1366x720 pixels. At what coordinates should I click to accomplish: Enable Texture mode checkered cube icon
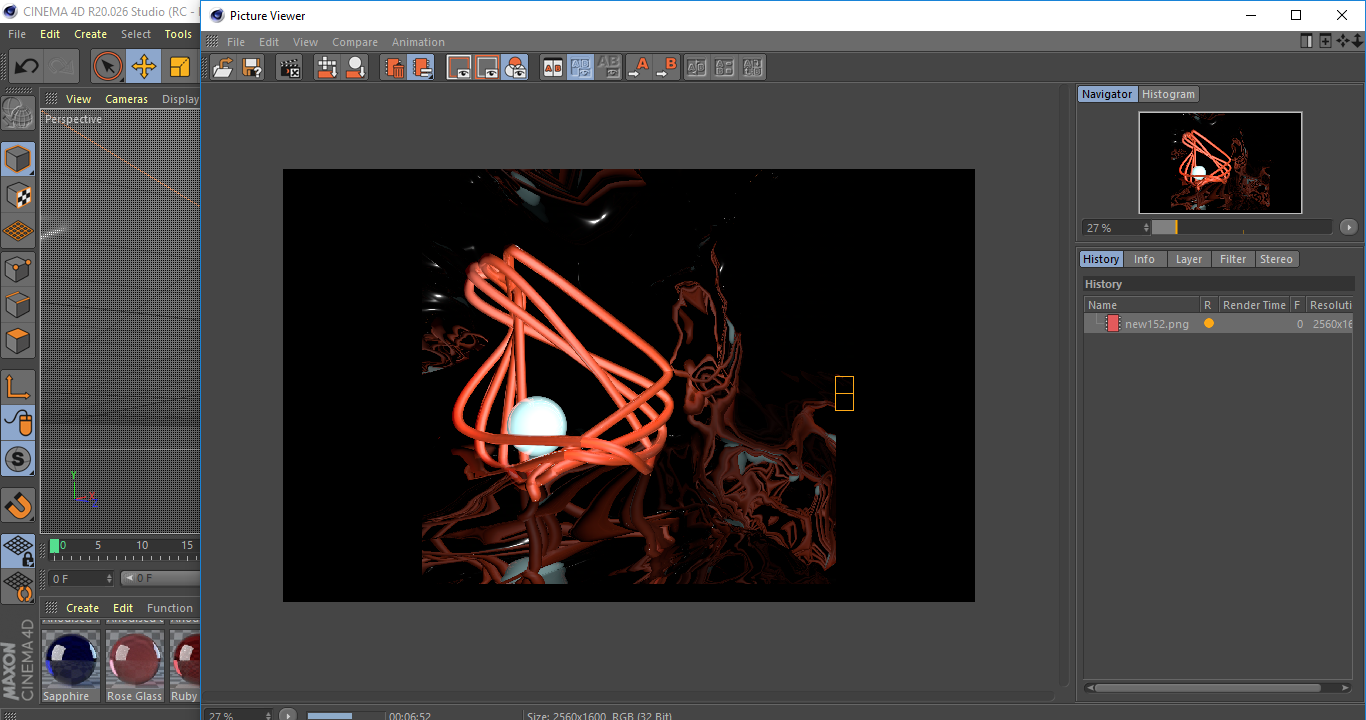pos(18,196)
